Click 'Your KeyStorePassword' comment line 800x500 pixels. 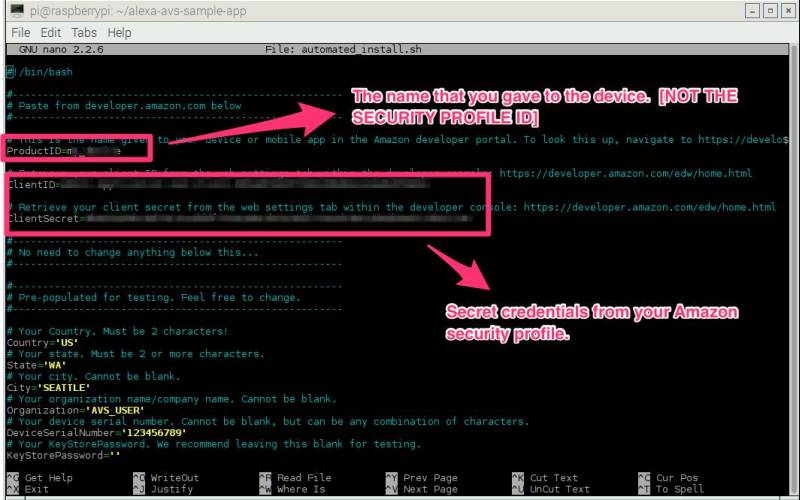214,444
